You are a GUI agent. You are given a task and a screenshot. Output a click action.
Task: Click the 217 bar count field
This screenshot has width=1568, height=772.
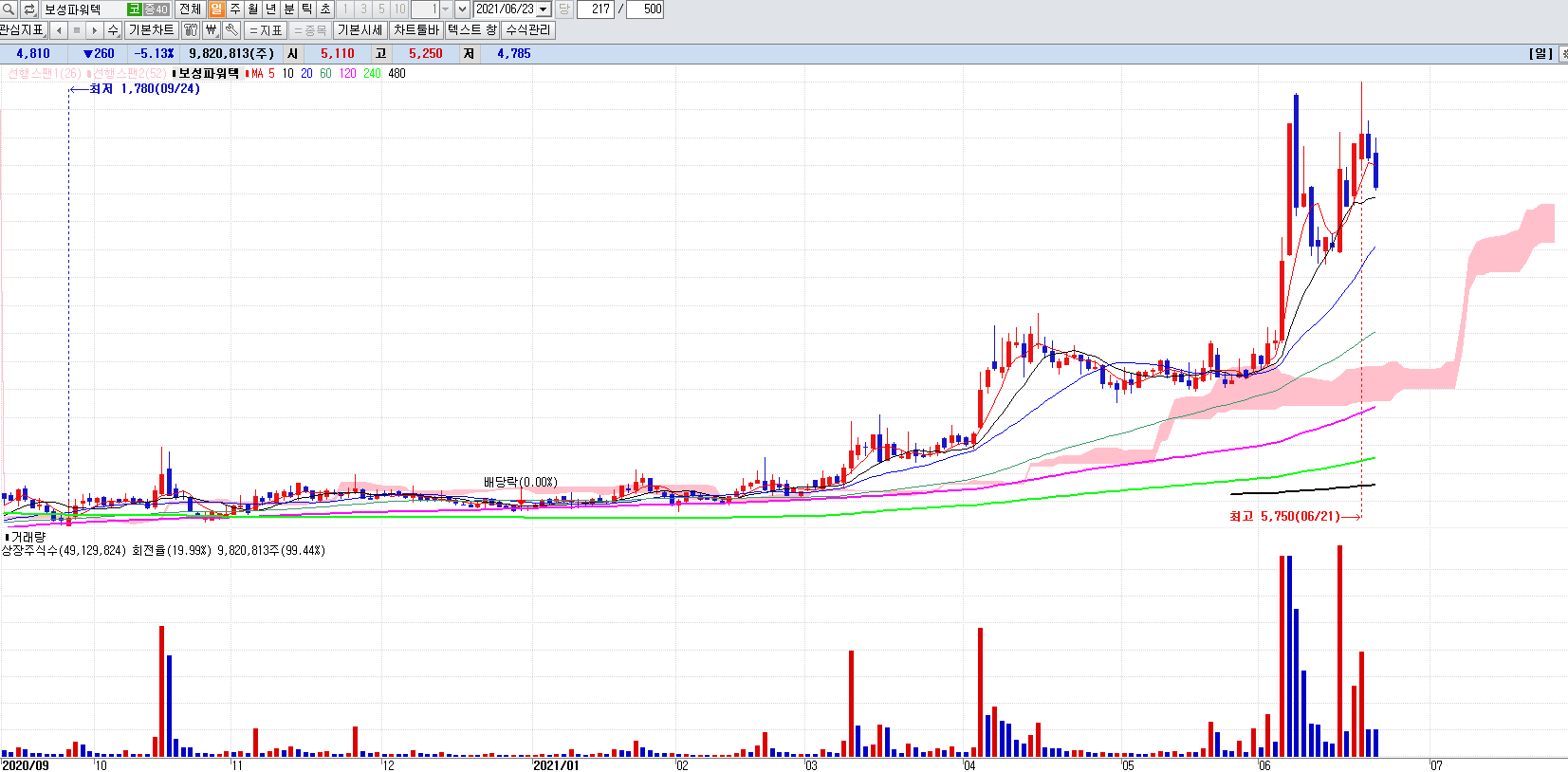[x=595, y=9]
